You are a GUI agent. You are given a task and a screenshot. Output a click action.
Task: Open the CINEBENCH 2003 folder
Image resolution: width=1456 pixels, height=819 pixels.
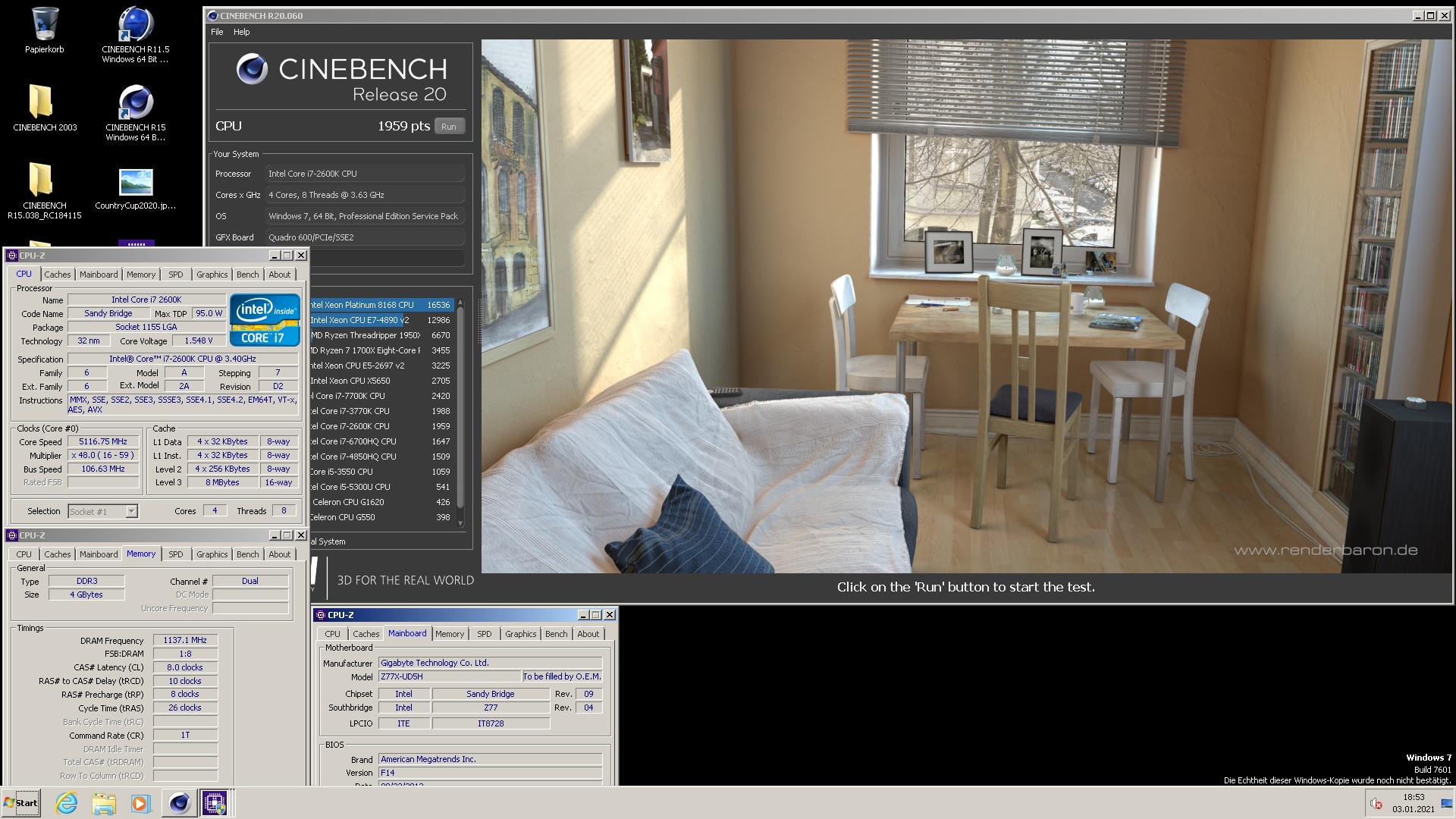click(45, 108)
